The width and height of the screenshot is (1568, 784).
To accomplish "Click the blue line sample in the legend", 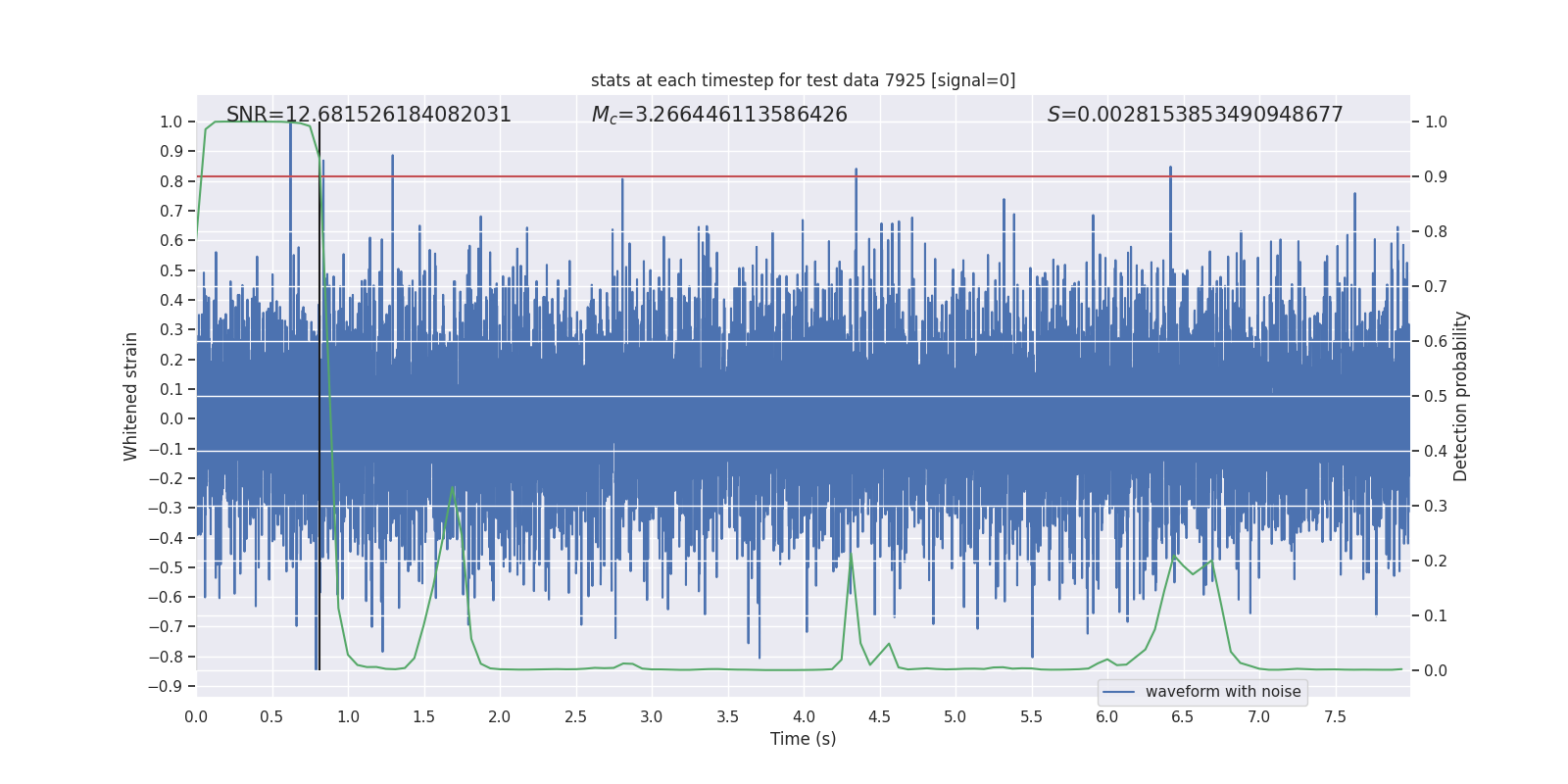I will click(x=1119, y=692).
